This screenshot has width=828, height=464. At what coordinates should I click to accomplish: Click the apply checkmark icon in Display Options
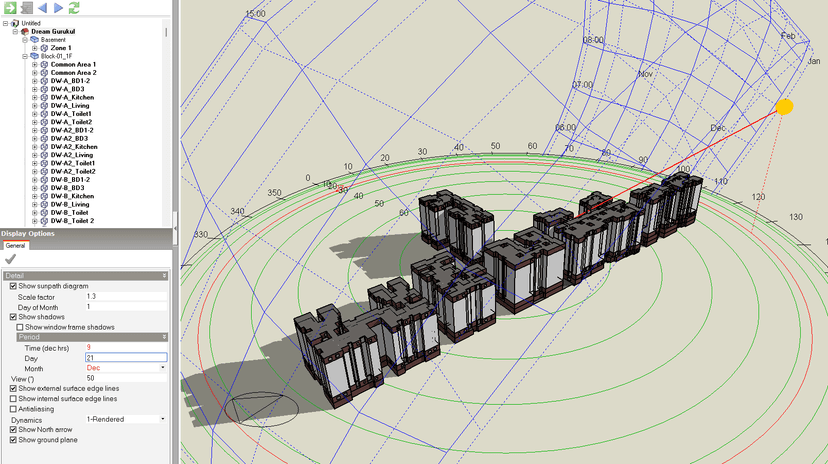click(11, 258)
